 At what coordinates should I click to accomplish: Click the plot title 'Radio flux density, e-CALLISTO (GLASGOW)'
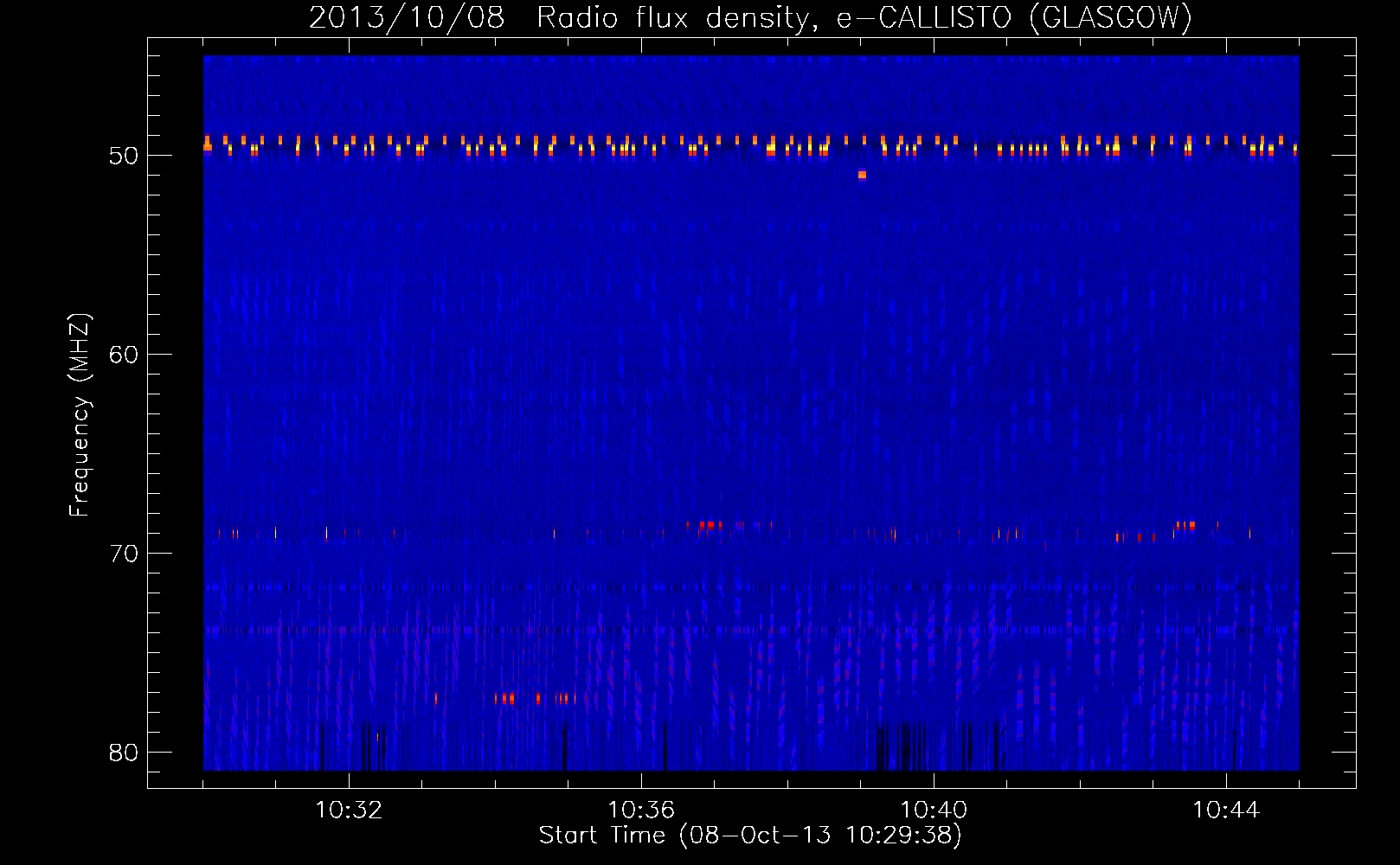(x=864, y=17)
